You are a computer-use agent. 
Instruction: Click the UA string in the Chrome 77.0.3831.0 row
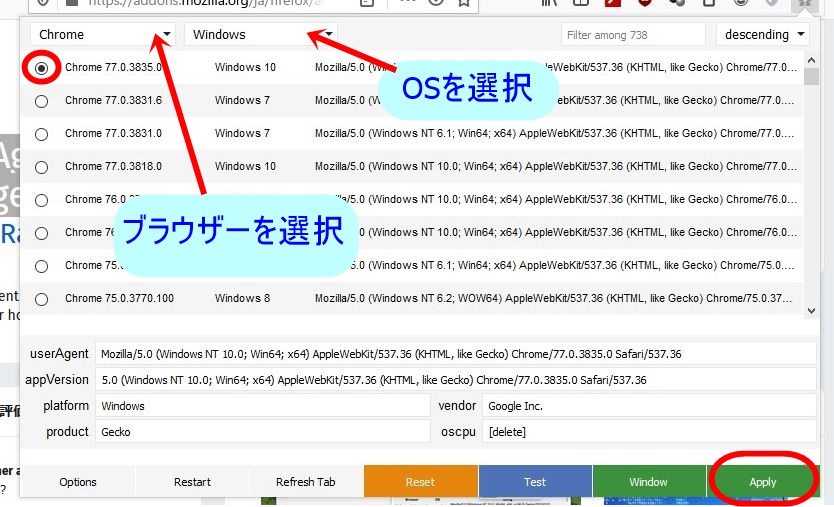(554, 134)
